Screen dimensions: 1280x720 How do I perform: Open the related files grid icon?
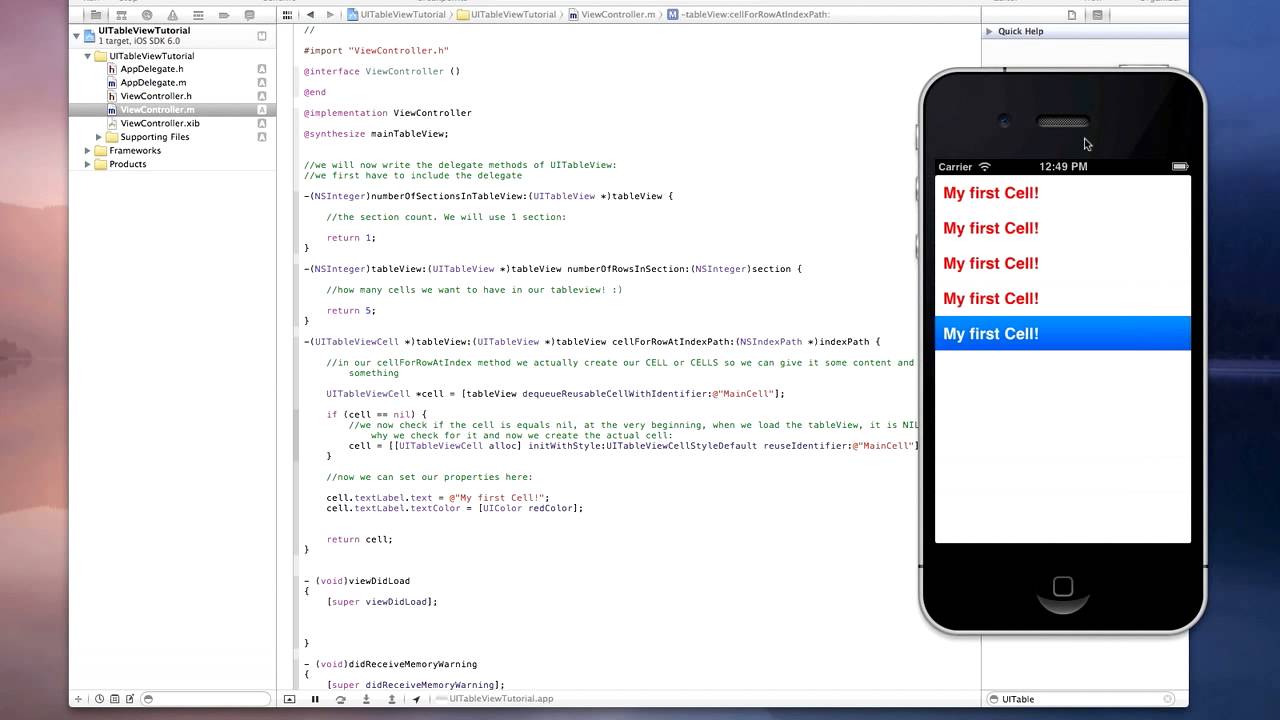coord(288,15)
